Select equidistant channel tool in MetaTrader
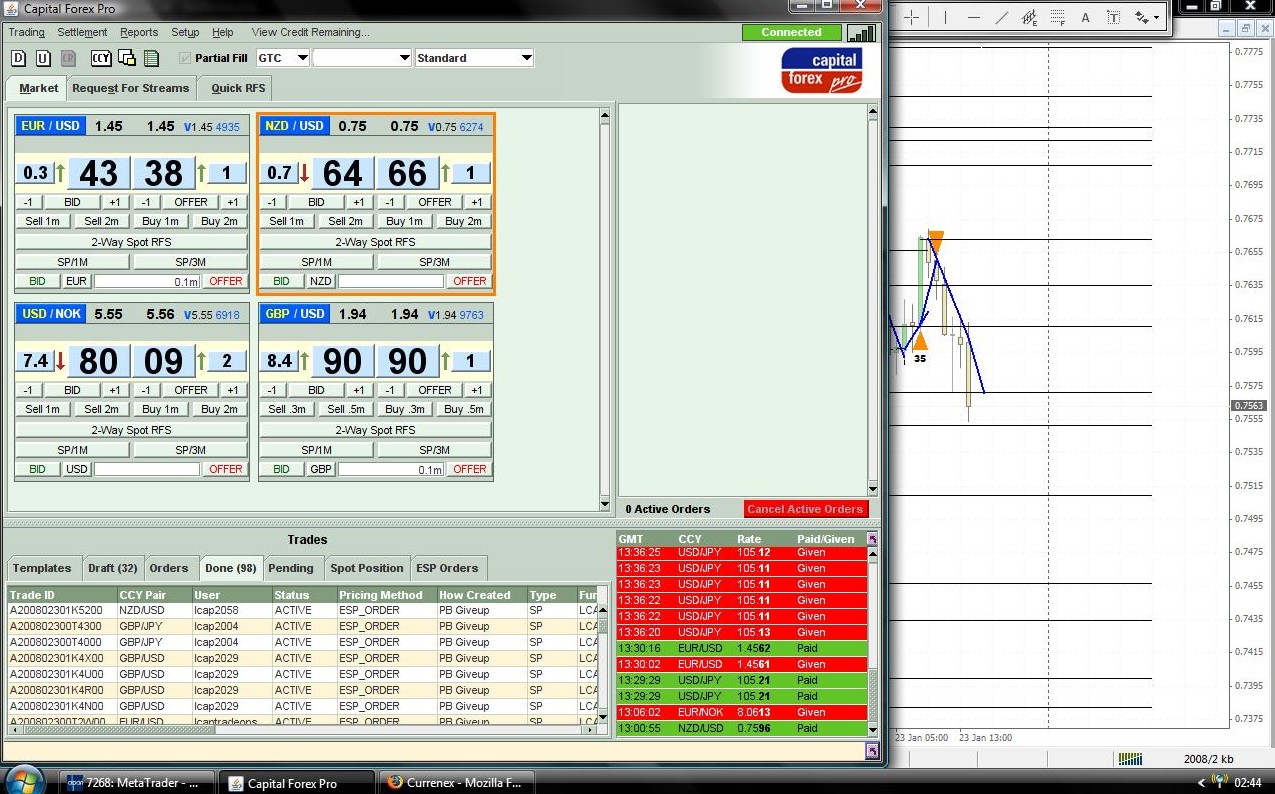1275x794 pixels. [x=1030, y=17]
